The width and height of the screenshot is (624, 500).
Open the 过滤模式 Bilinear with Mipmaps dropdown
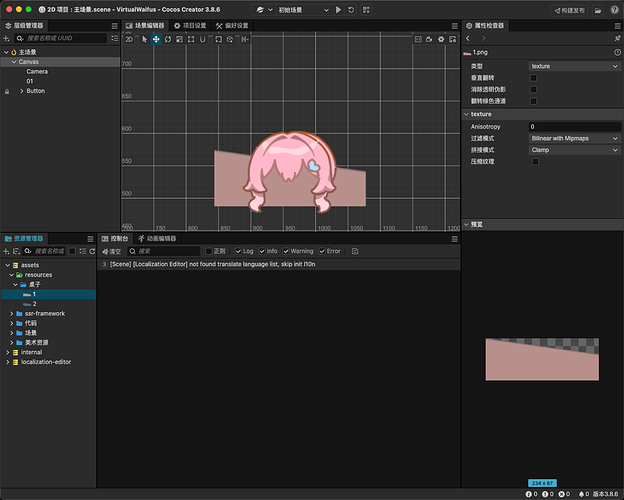(x=574, y=138)
